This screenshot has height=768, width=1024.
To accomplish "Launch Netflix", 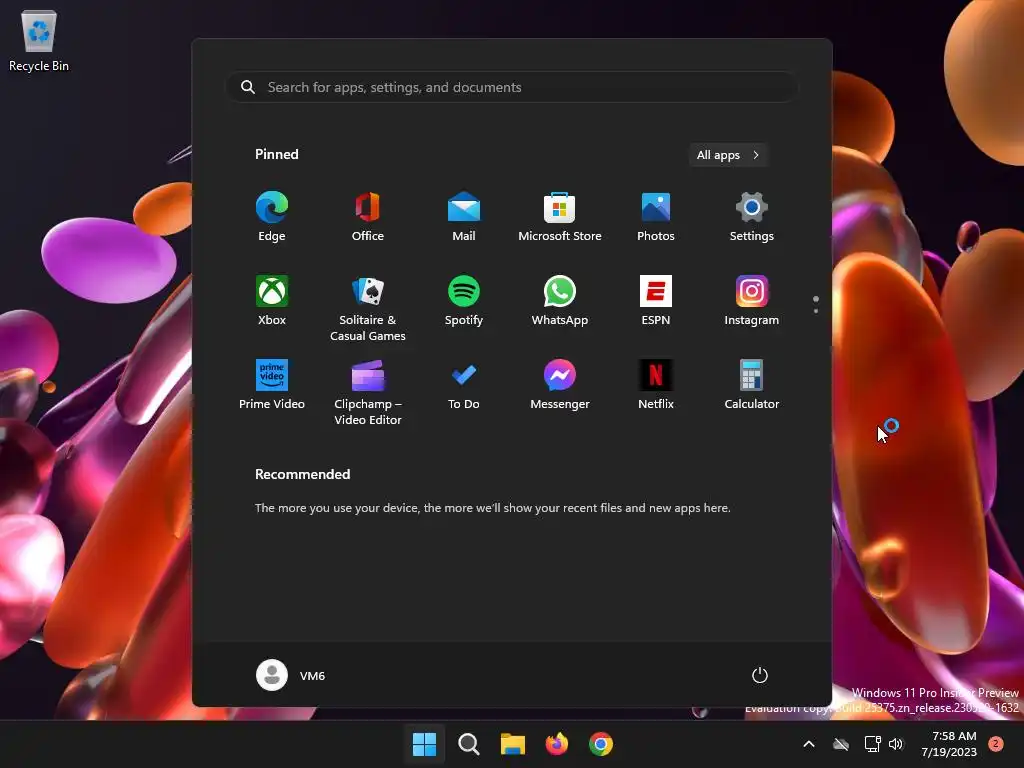I will [x=656, y=385].
